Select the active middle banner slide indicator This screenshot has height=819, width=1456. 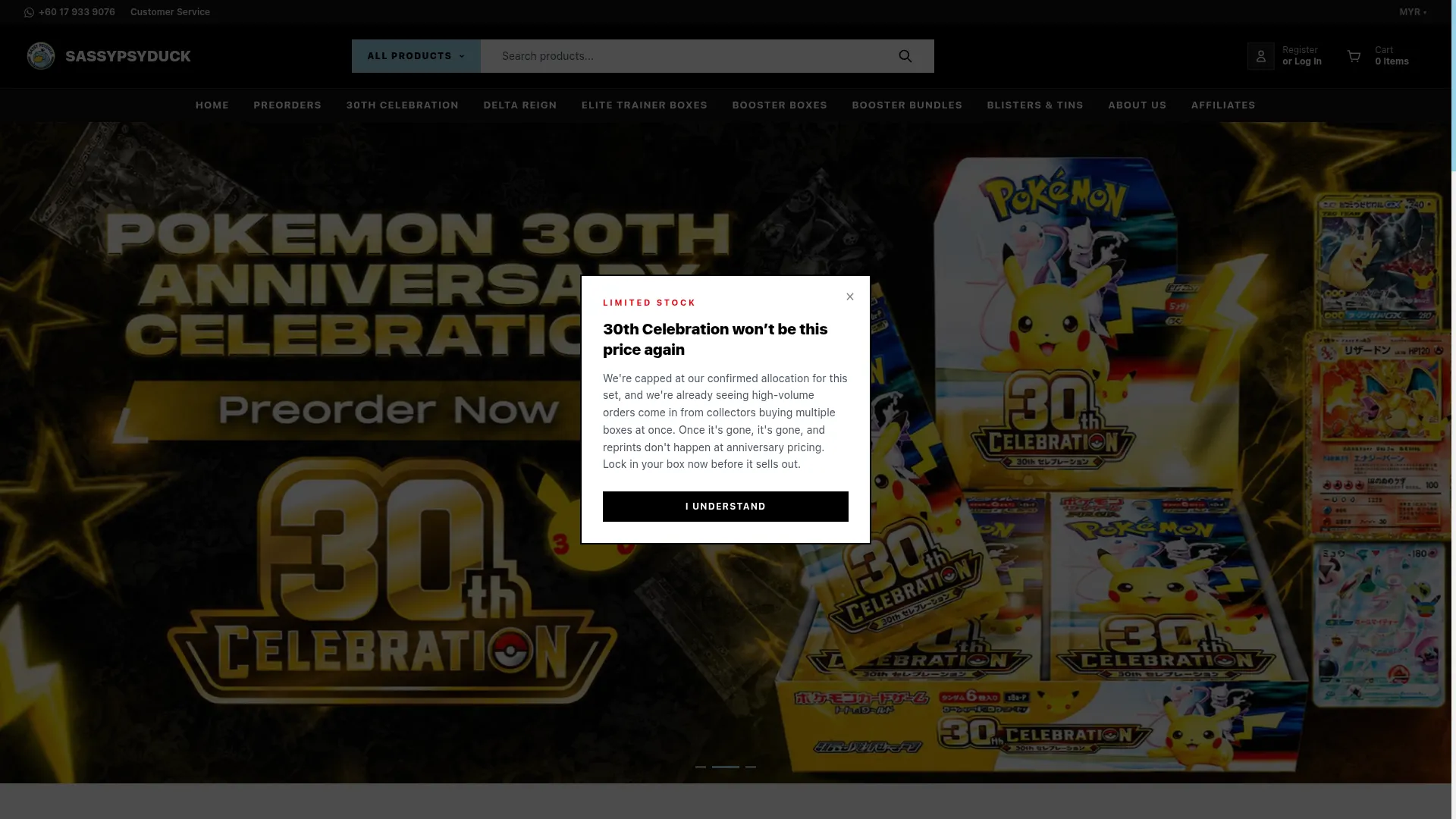coord(726,767)
